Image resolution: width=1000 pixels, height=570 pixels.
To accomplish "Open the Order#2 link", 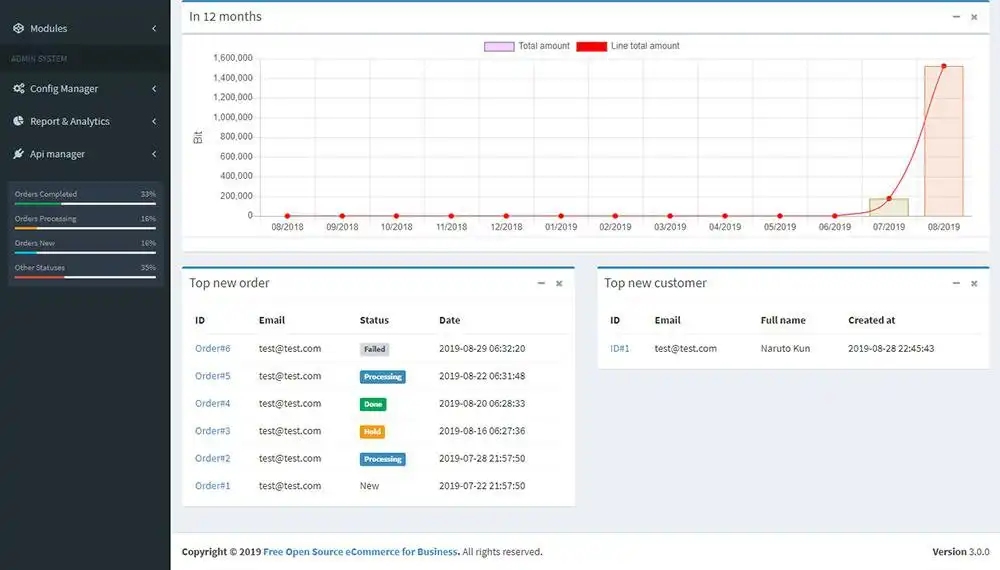I will 212,458.
